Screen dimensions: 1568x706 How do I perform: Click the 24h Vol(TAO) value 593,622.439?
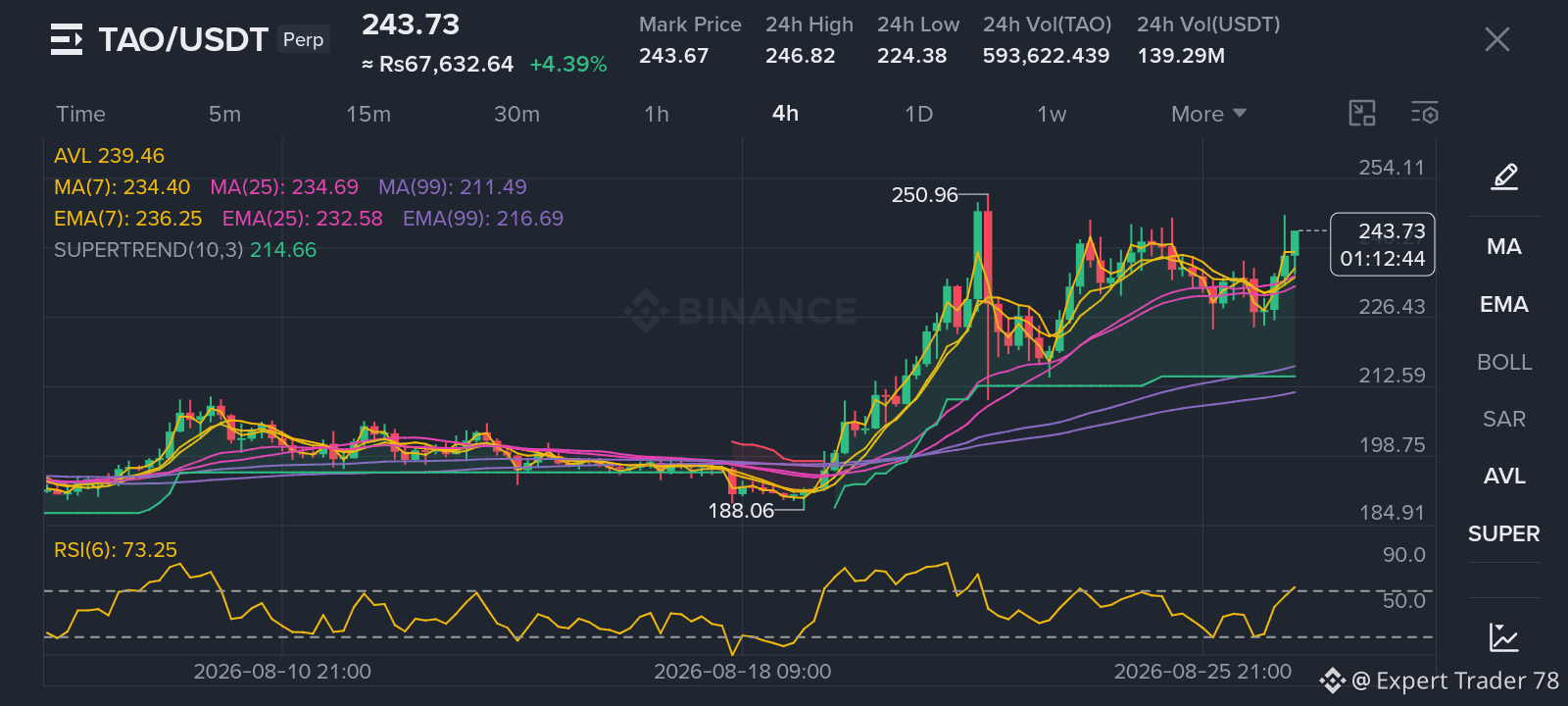tap(1046, 56)
